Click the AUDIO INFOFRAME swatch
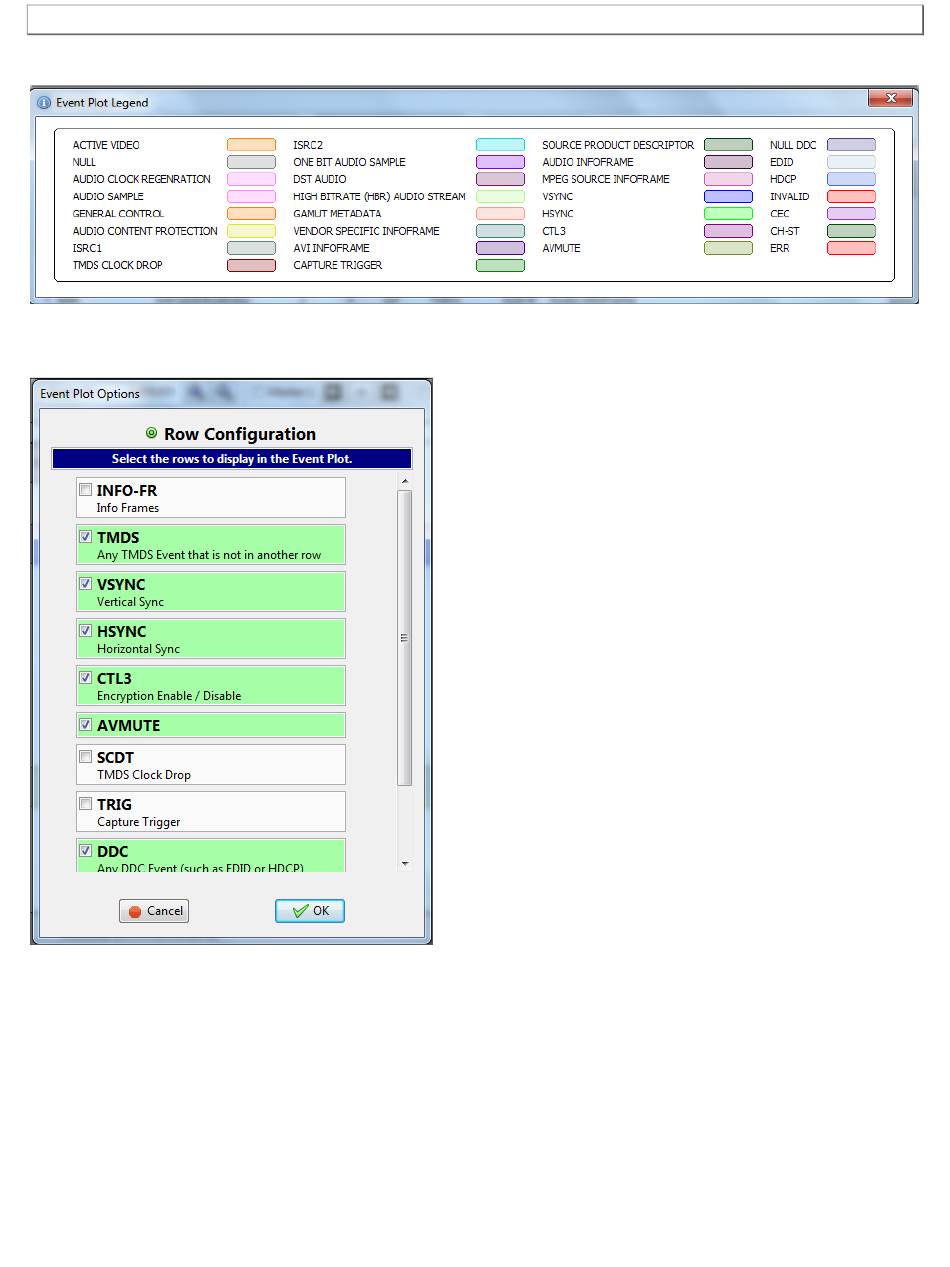The image size is (950, 1267). point(728,162)
